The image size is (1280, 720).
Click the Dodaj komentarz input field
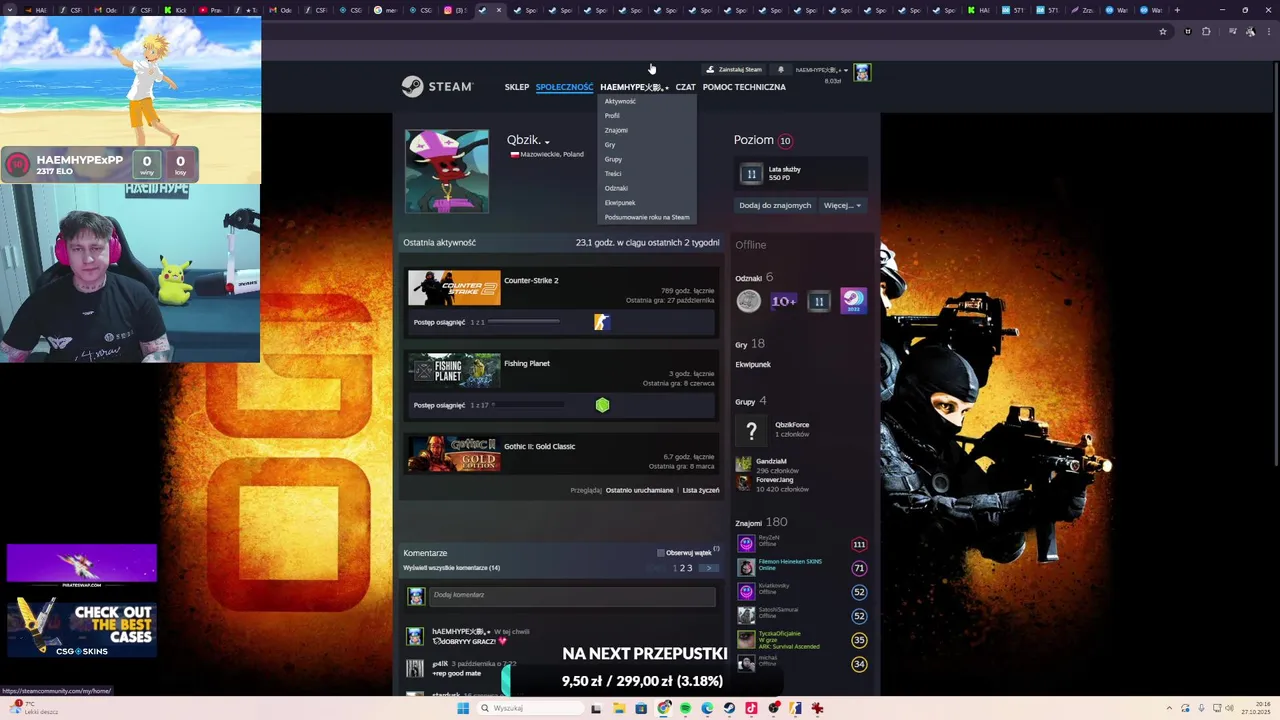click(x=573, y=595)
